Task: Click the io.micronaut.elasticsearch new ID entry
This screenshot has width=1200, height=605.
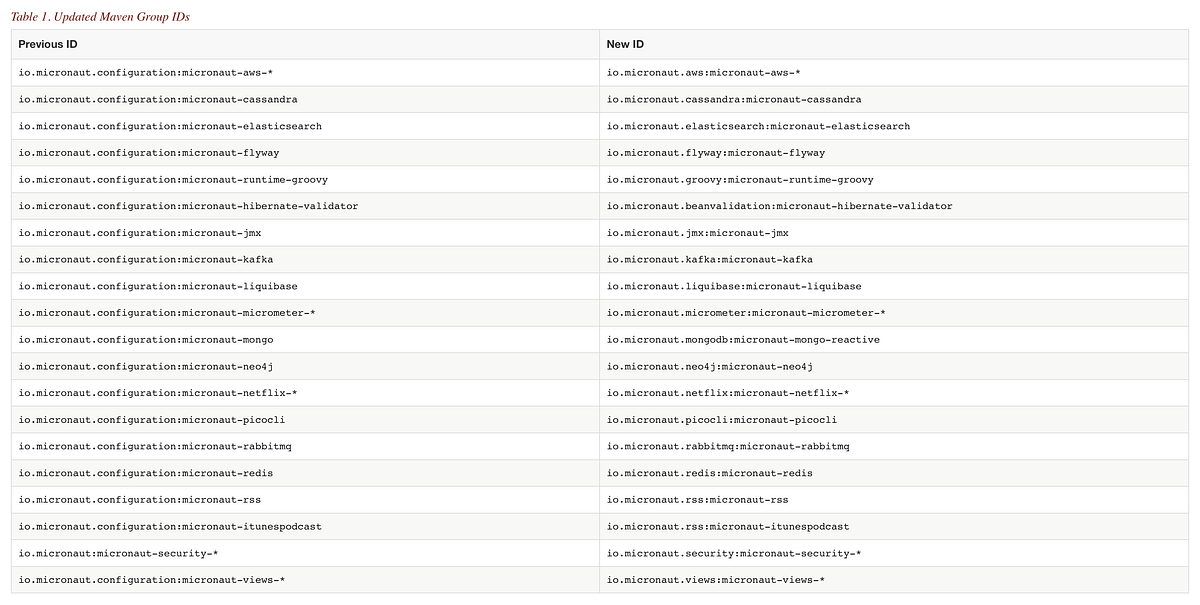Action: (x=757, y=126)
